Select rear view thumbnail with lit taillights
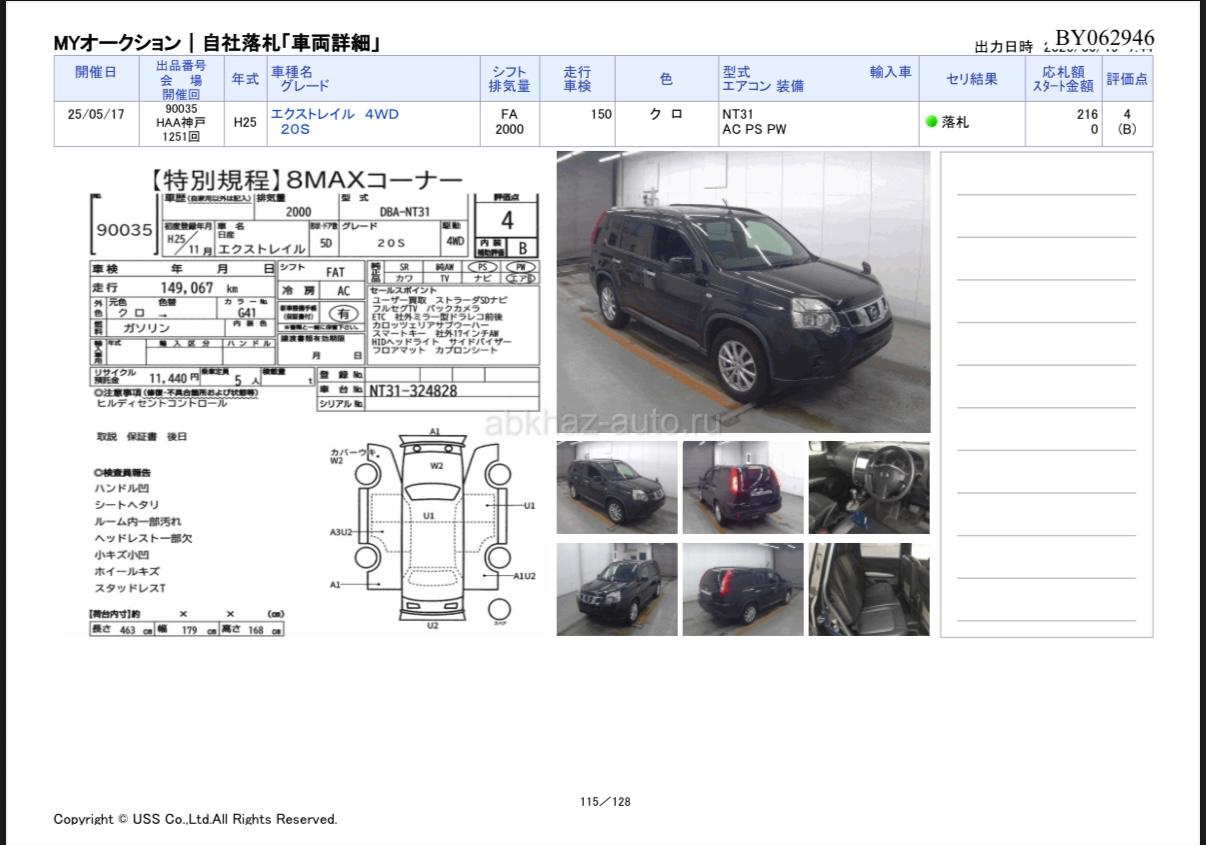1206x845 pixels. point(742,487)
